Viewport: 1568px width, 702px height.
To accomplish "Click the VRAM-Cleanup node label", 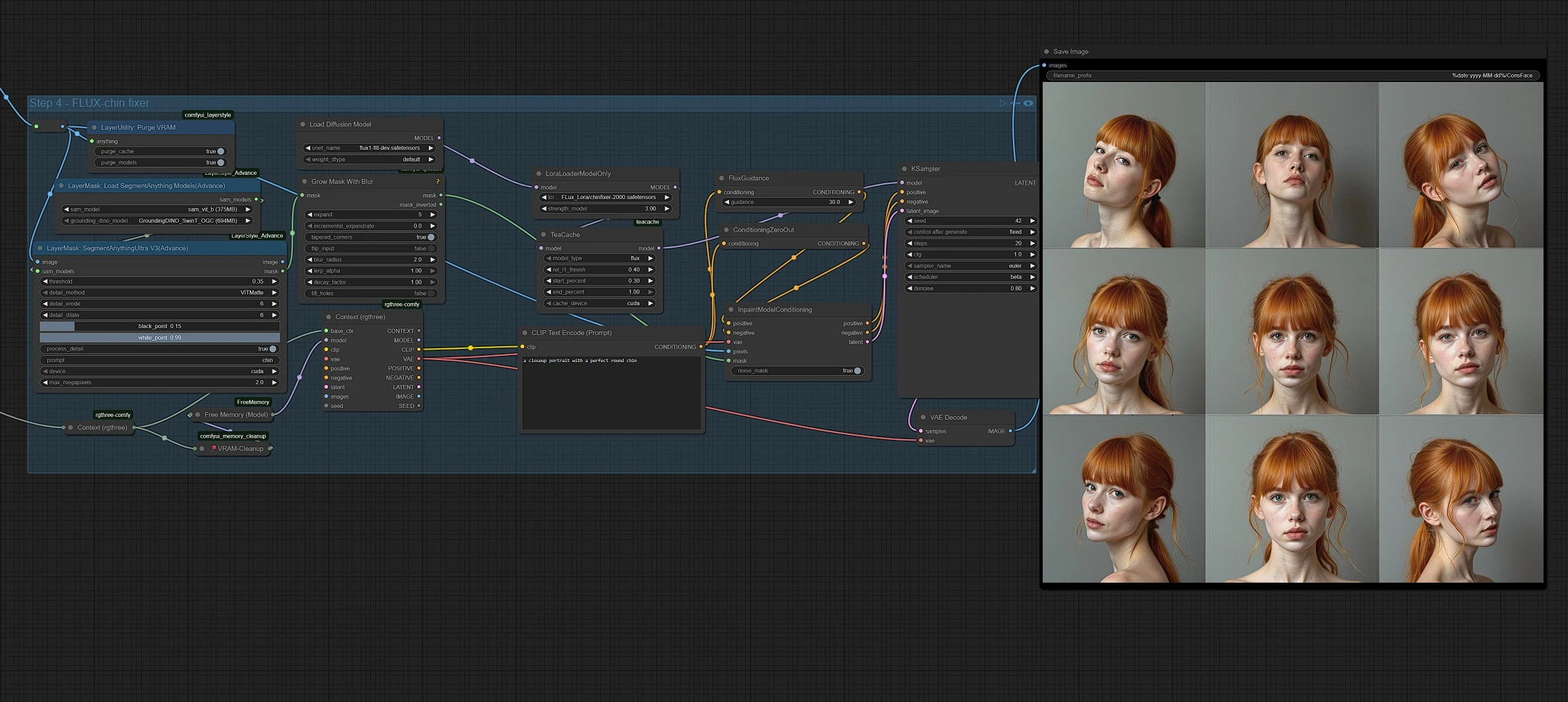I will tap(241, 449).
